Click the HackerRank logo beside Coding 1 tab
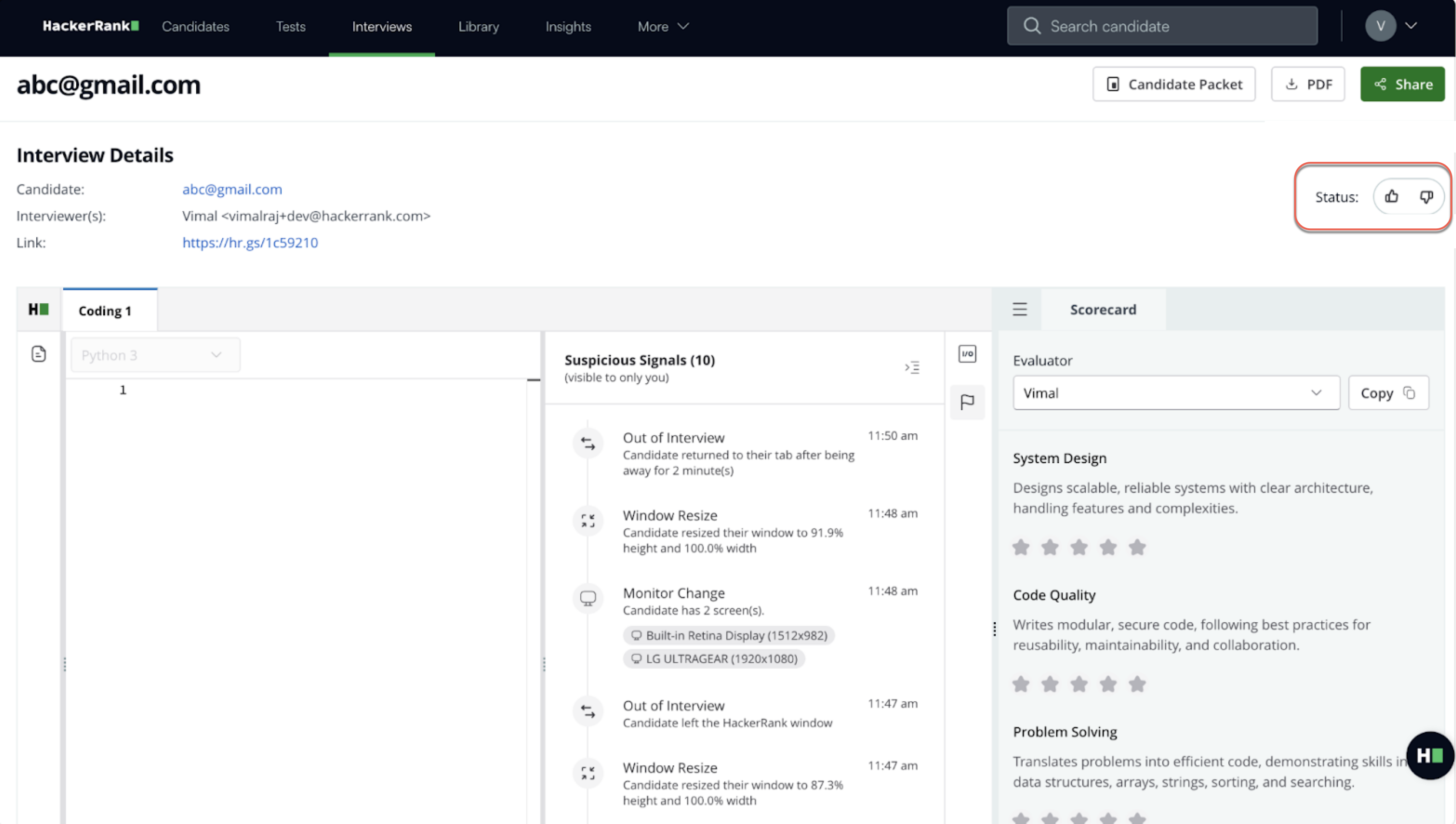 point(39,309)
